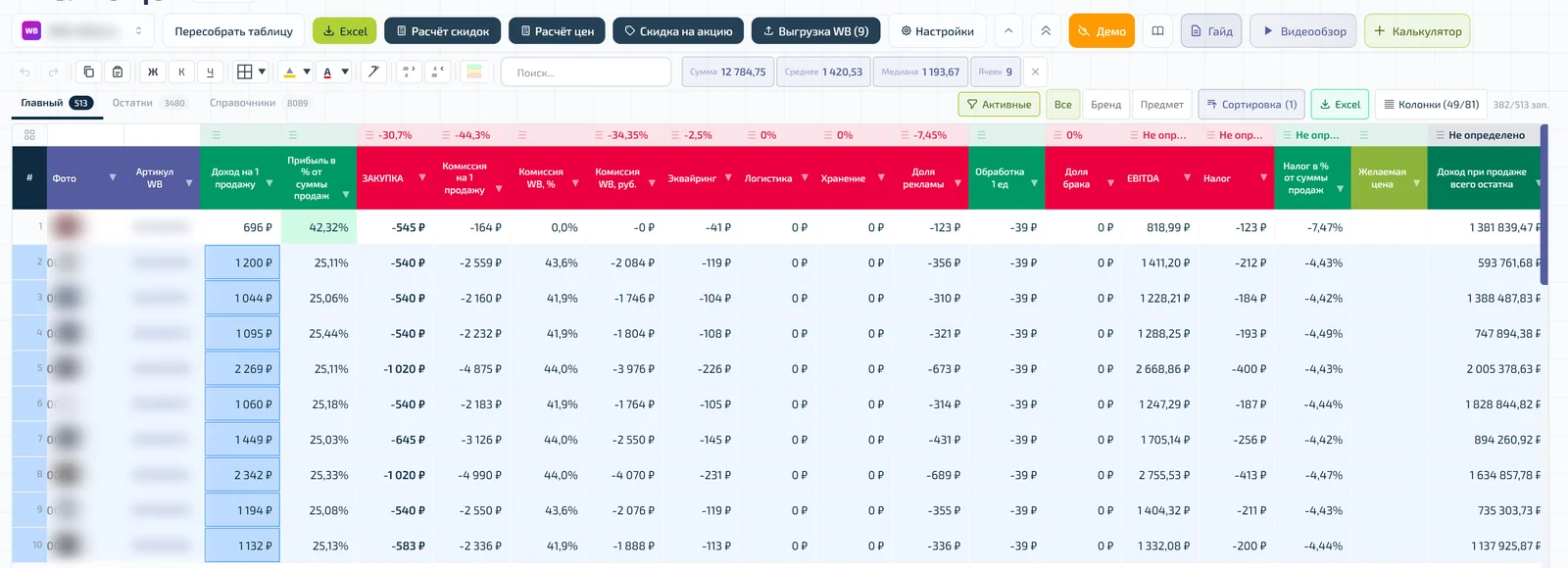Viewport: 1568px width, 568px height.
Task: Click the single chevron up icon
Action: [1008, 31]
